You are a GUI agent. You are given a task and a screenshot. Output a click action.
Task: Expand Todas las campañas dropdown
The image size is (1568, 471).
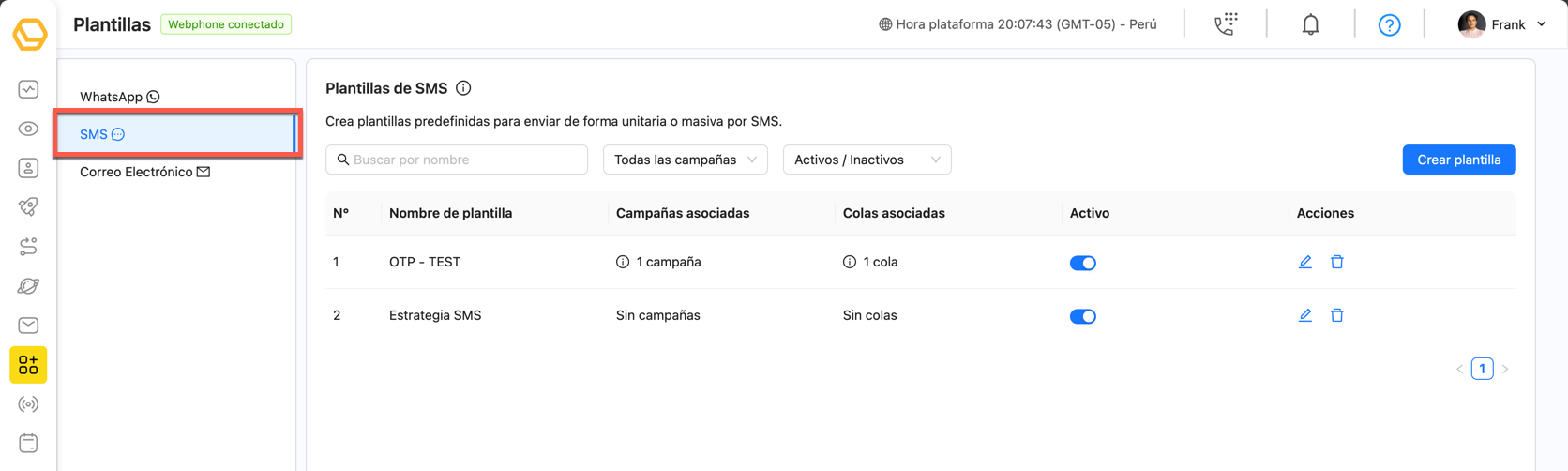point(685,160)
